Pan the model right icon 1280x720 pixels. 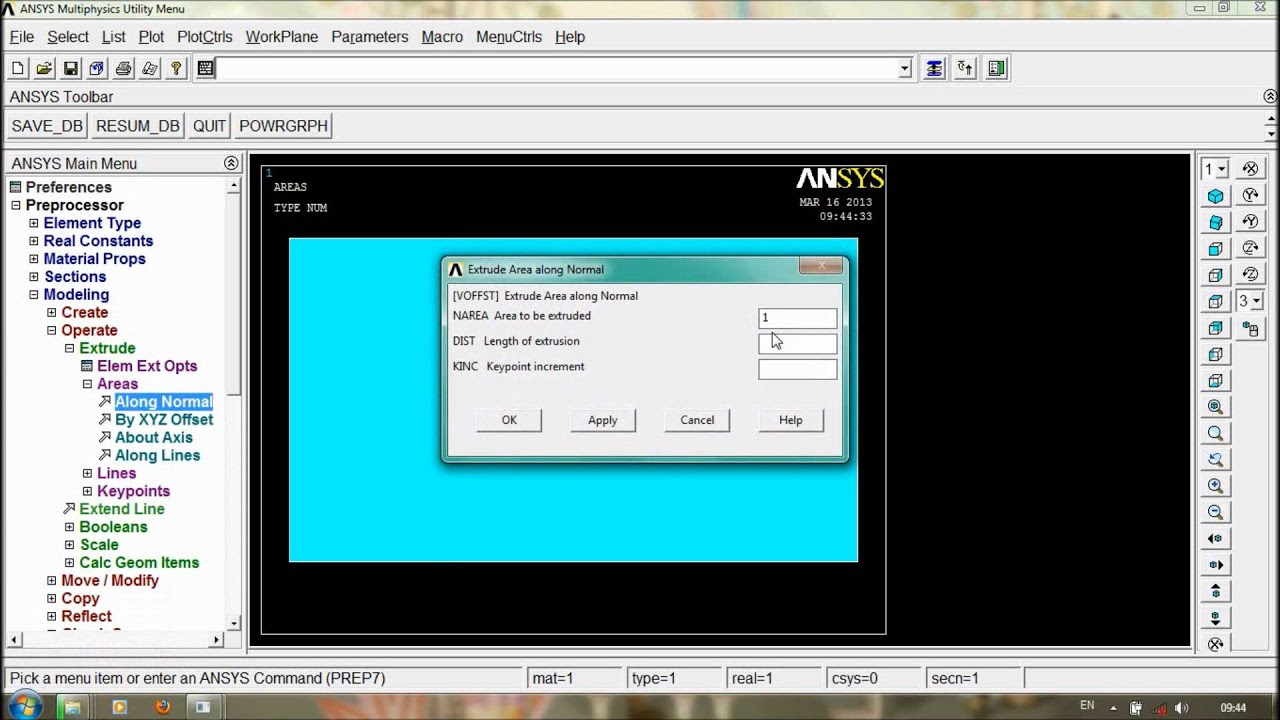(1215, 565)
